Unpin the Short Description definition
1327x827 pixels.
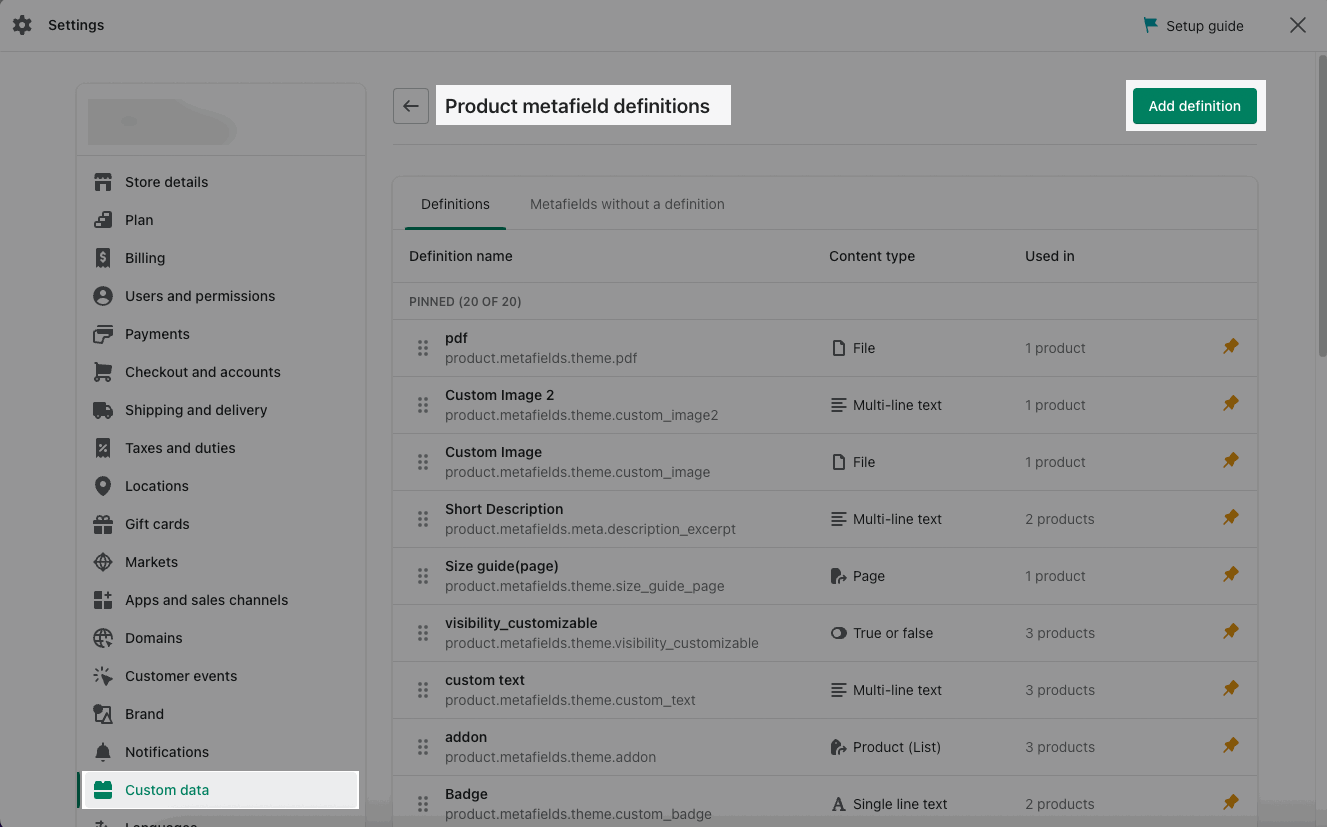coord(1231,518)
